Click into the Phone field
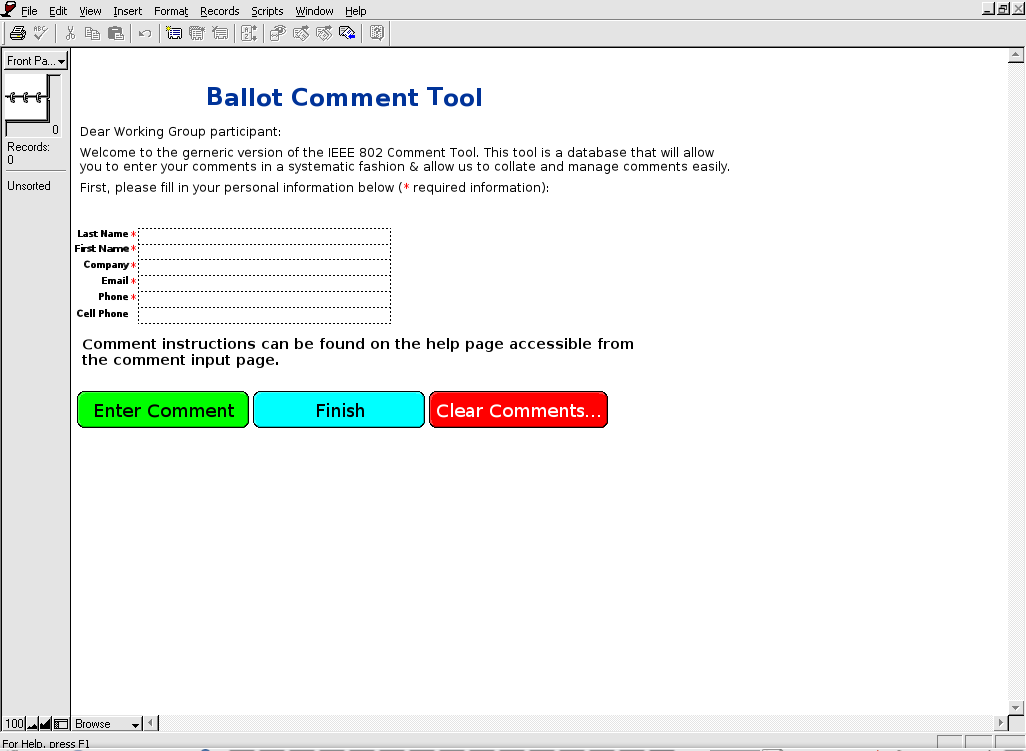This screenshot has height=751, width=1026. coord(264,299)
